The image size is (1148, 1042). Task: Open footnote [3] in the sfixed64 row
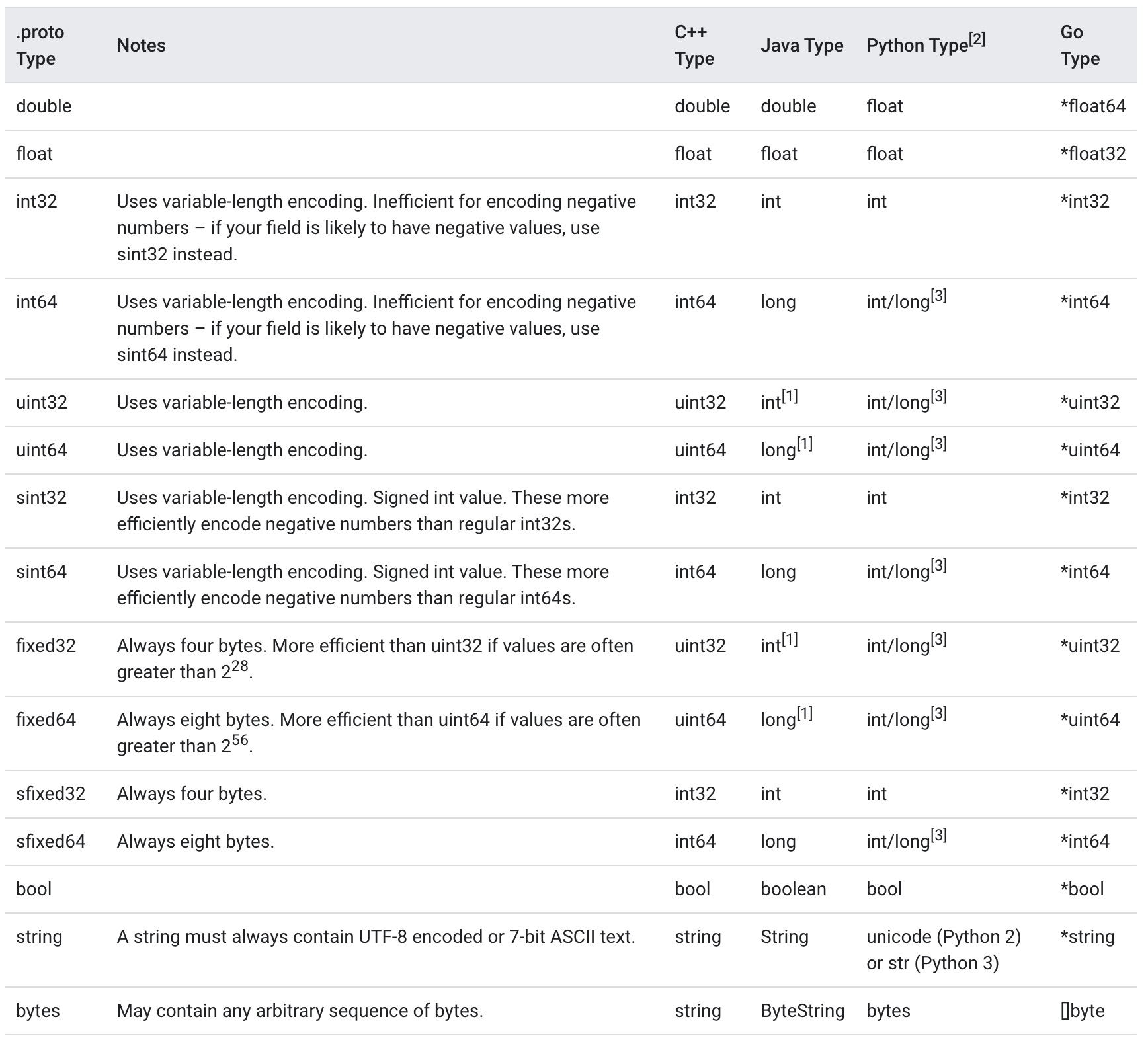point(939,836)
